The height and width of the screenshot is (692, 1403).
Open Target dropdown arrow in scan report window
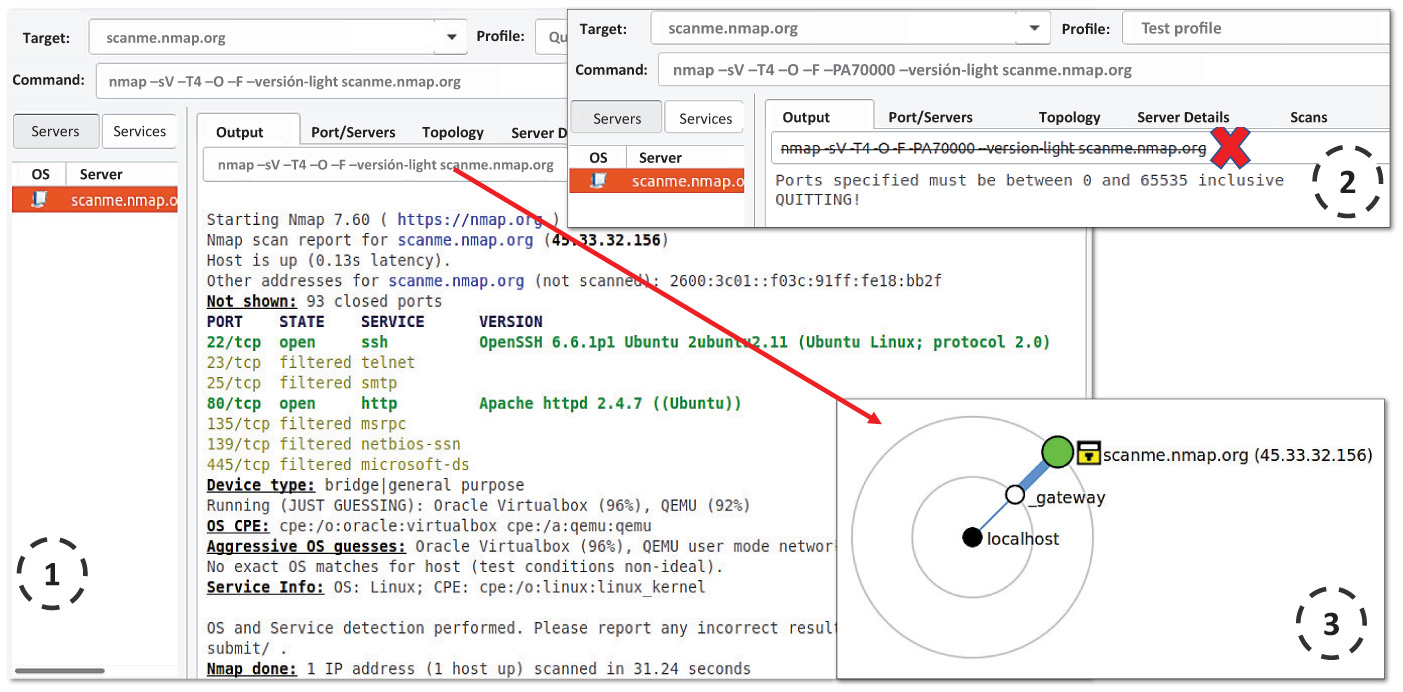[451, 38]
